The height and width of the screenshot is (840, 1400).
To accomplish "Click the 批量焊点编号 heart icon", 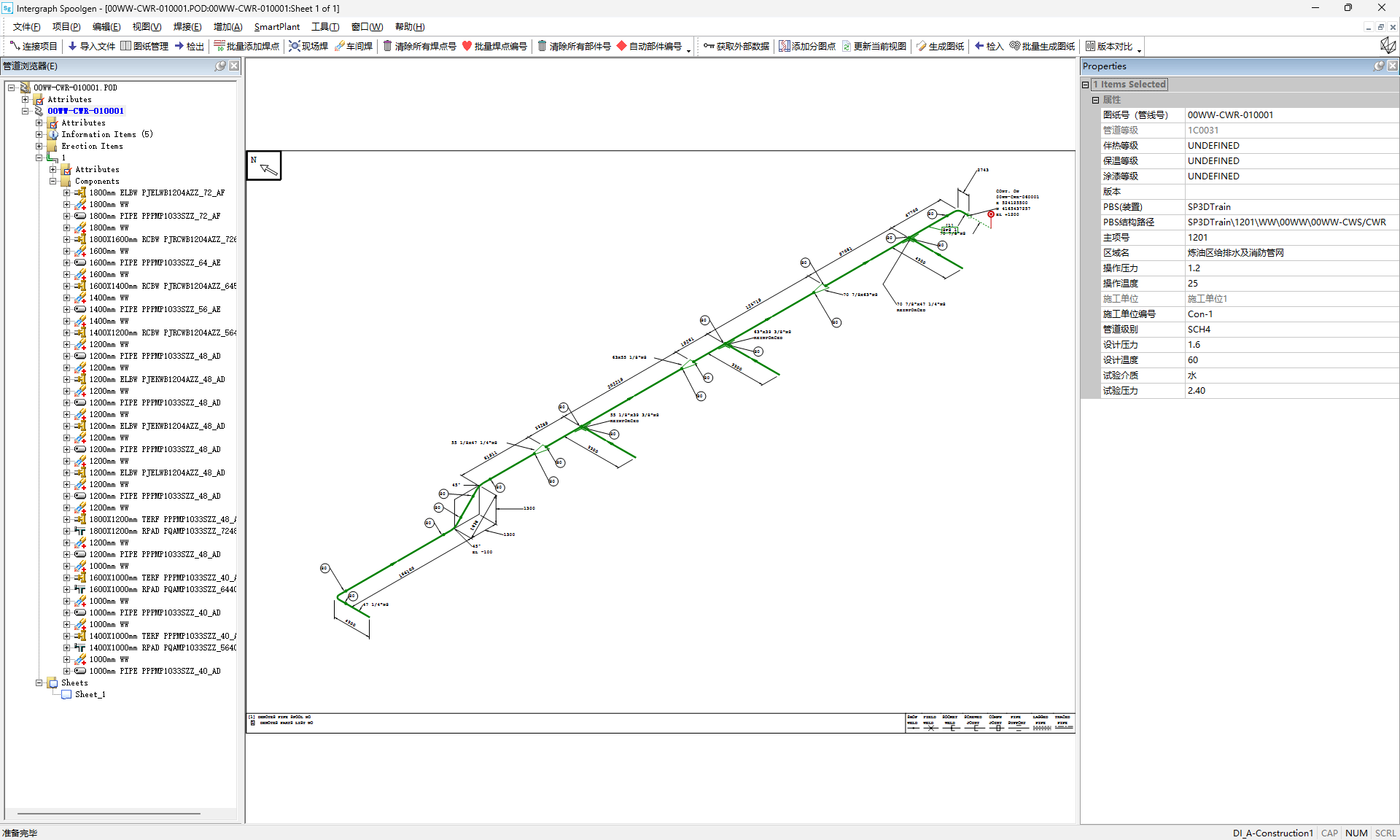I will click(x=467, y=46).
